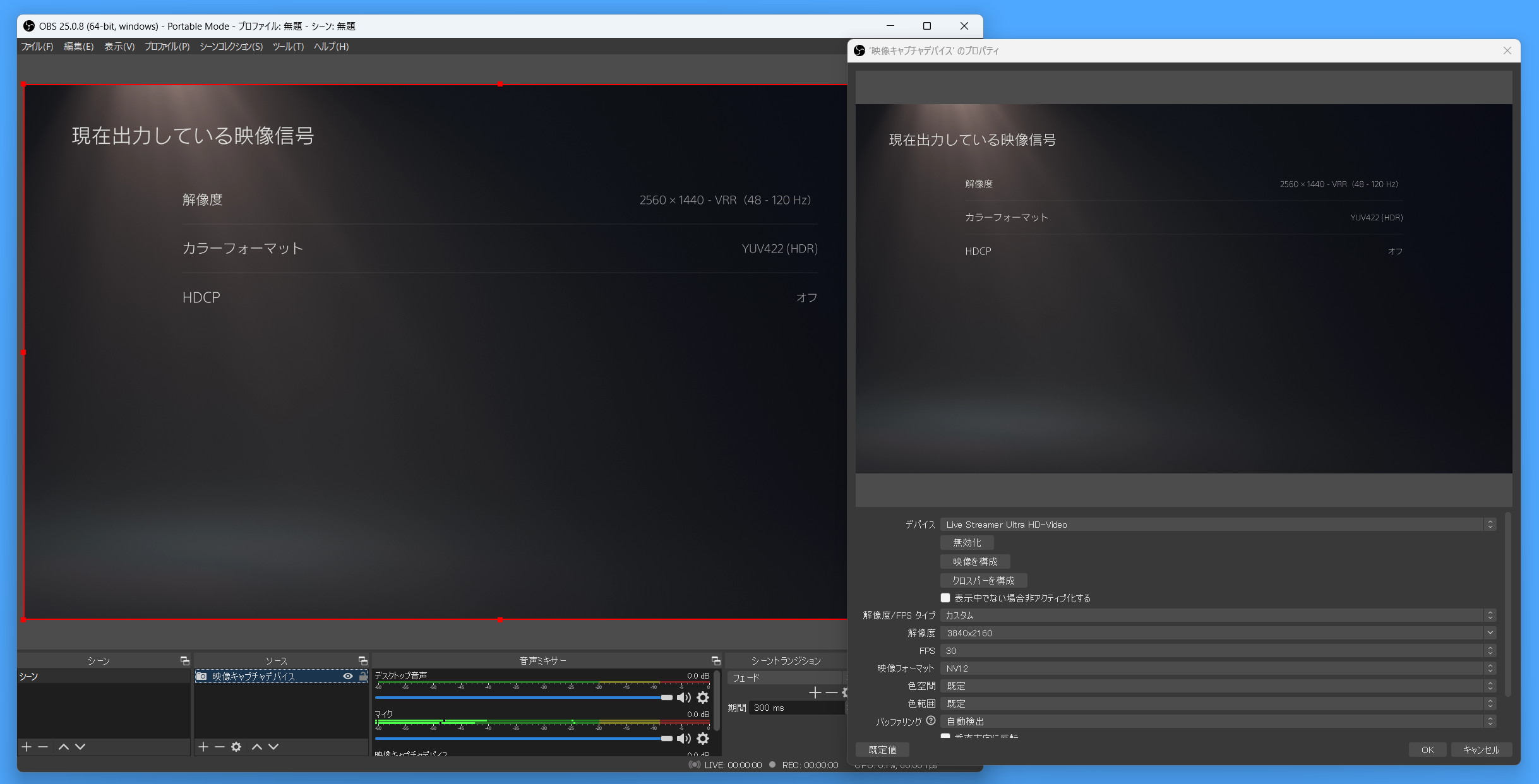Enable 表示中でない場合非アクティブ化する checkbox
The width and height of the screenshot is (1539, 784).
click(945, 598)
